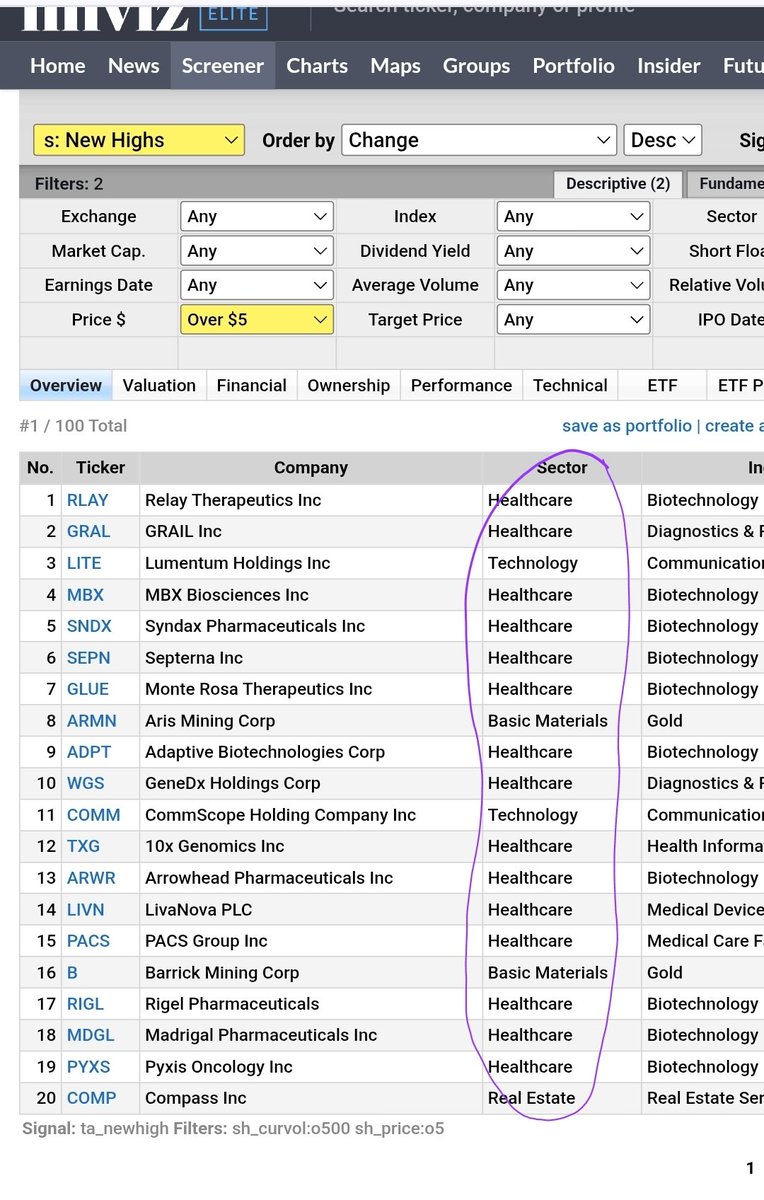
Task: Open the SEPN ticker link
Action: tap(89, 658)
